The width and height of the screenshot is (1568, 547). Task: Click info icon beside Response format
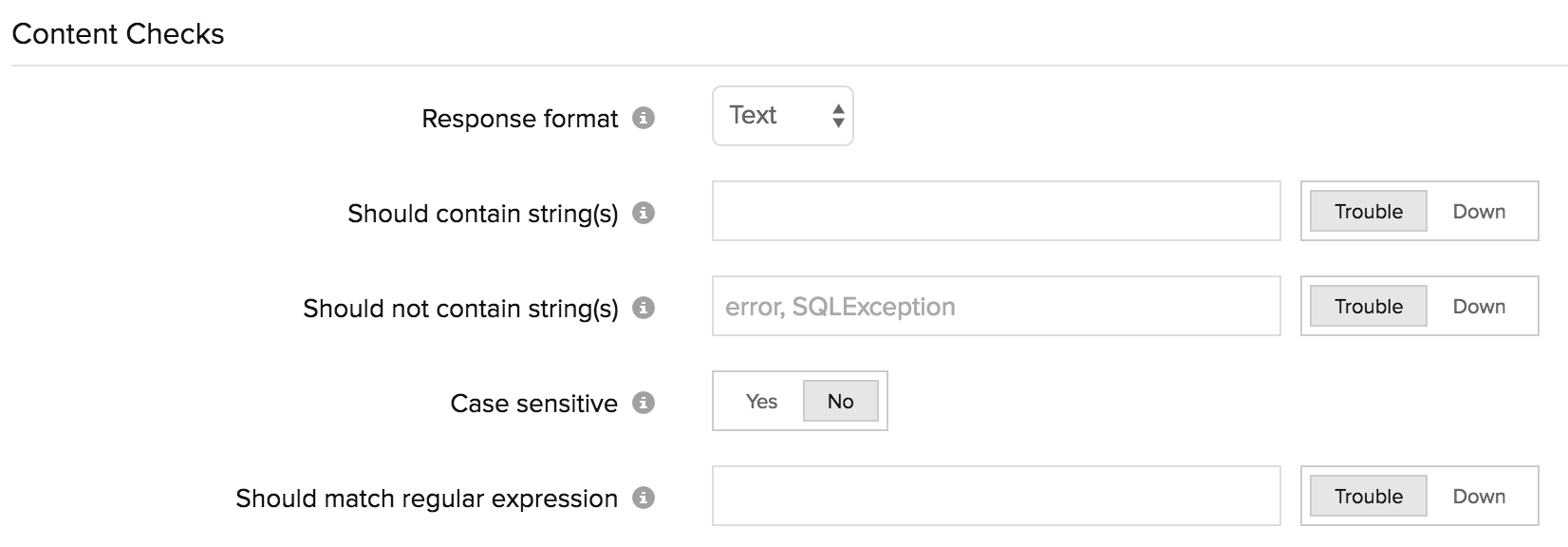(x=644, y=119)
